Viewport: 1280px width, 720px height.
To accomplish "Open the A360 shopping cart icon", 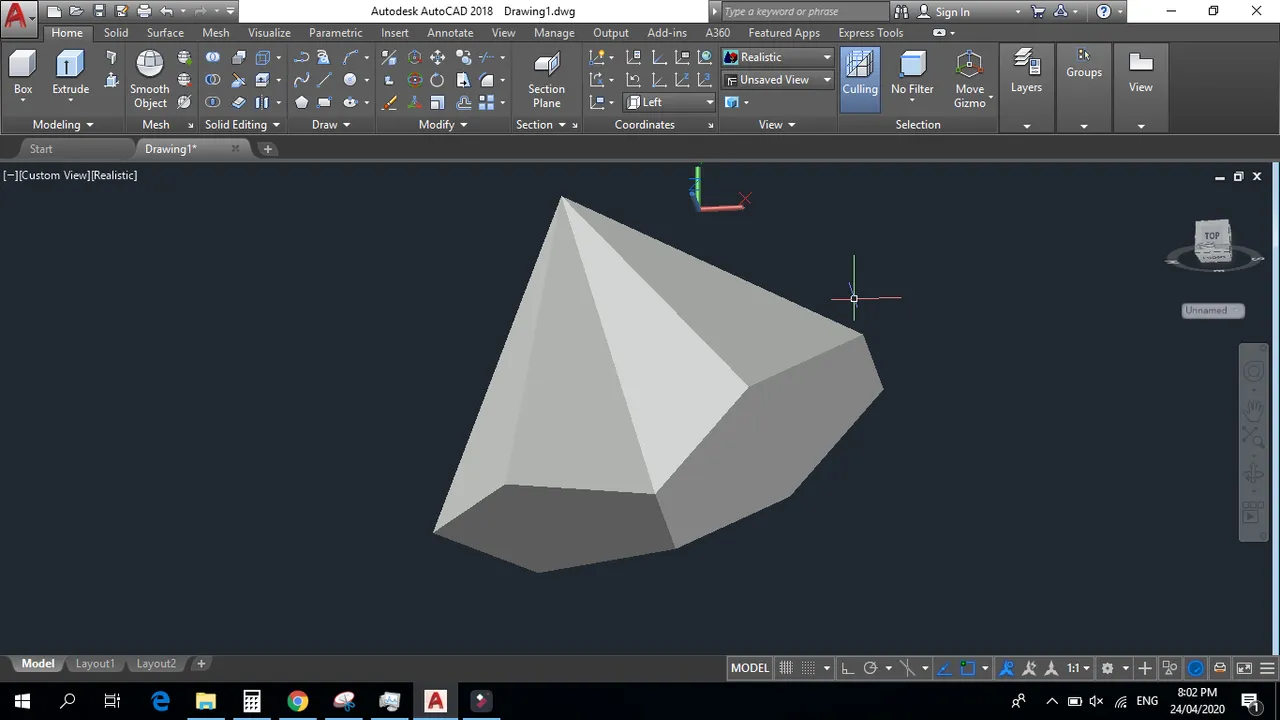I will [x=1038, y=12].
